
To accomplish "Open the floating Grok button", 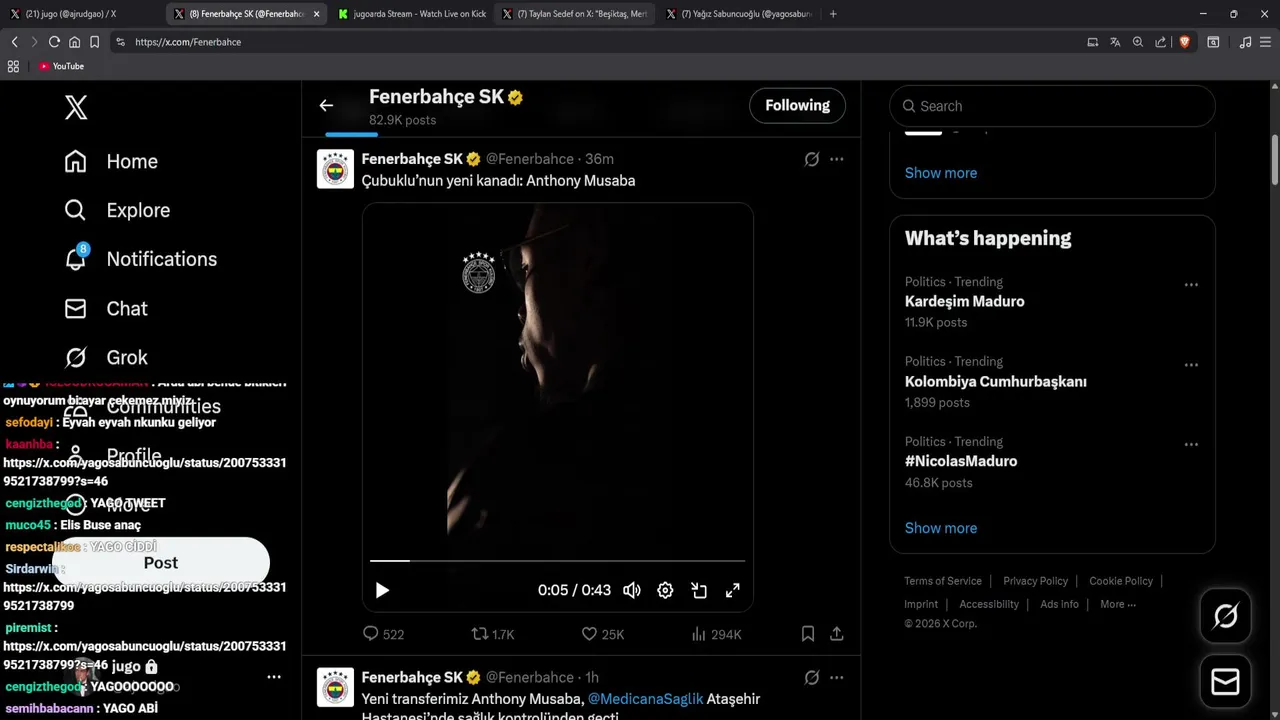I will (x=1225, y=616).
